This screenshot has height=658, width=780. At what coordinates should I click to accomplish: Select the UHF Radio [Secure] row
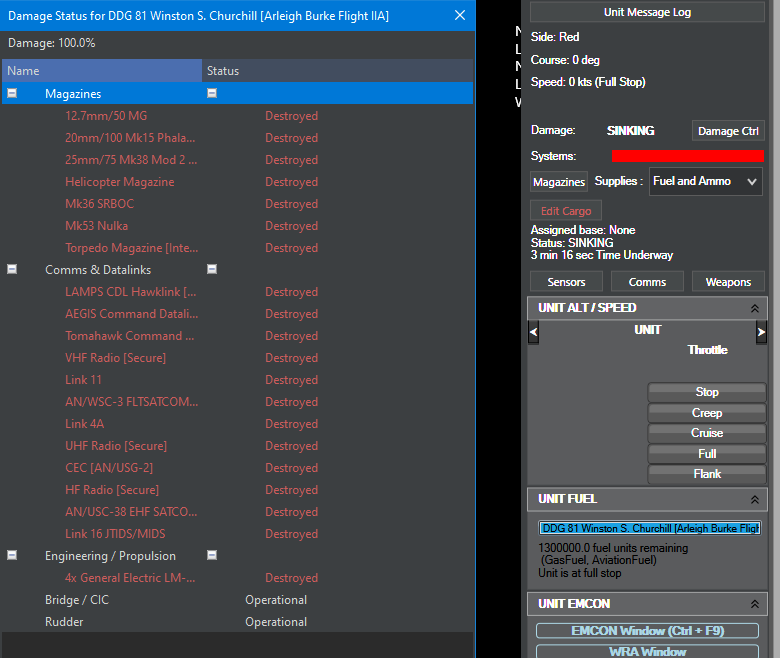(x=237, y=446)
